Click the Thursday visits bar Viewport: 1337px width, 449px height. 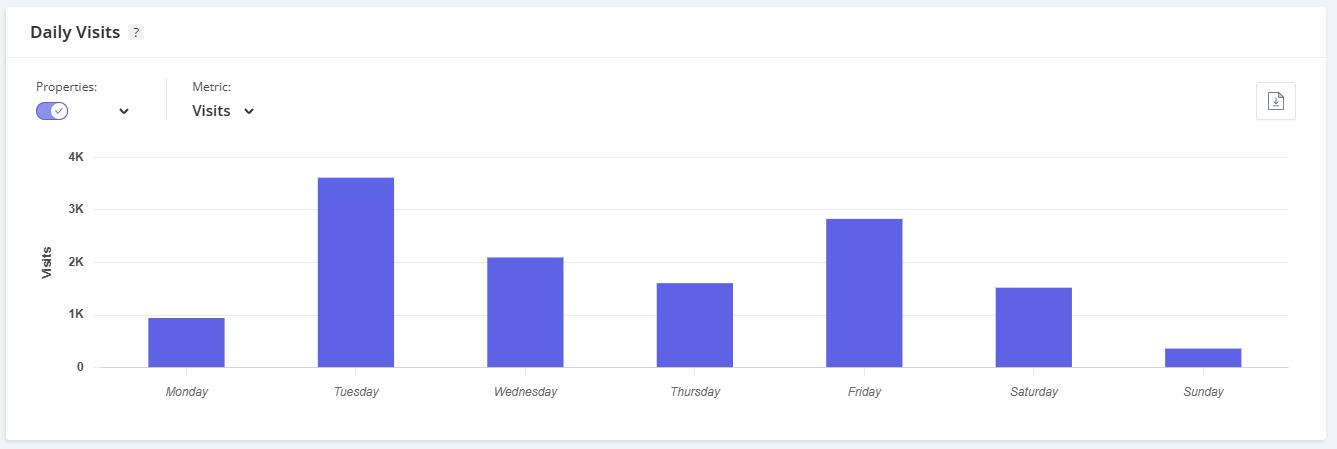[695, 325]
